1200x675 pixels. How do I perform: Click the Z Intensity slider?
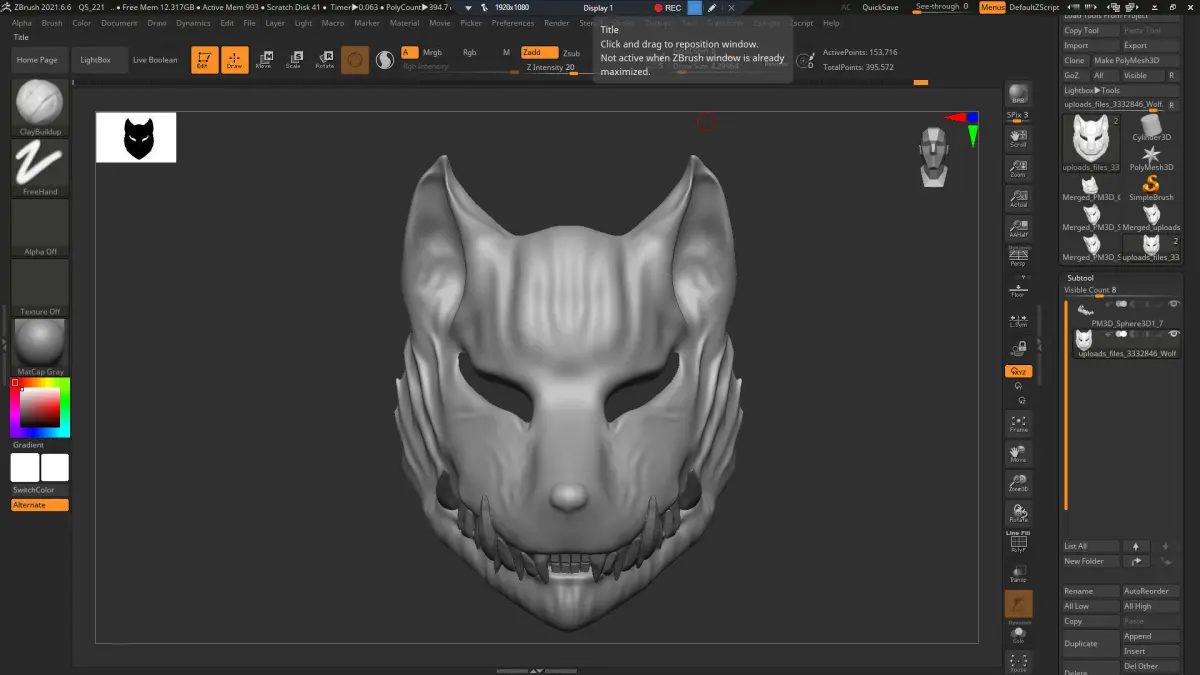(x=551, y=68)
